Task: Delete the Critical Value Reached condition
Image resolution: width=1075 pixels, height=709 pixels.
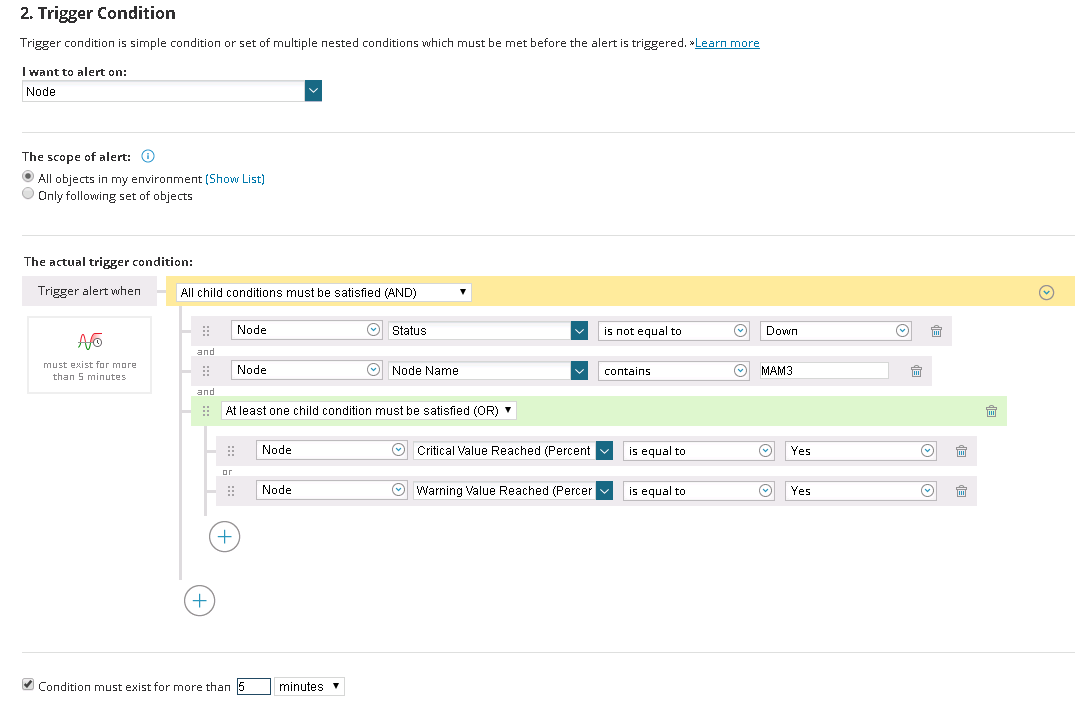Action: (x=961, y=451)
